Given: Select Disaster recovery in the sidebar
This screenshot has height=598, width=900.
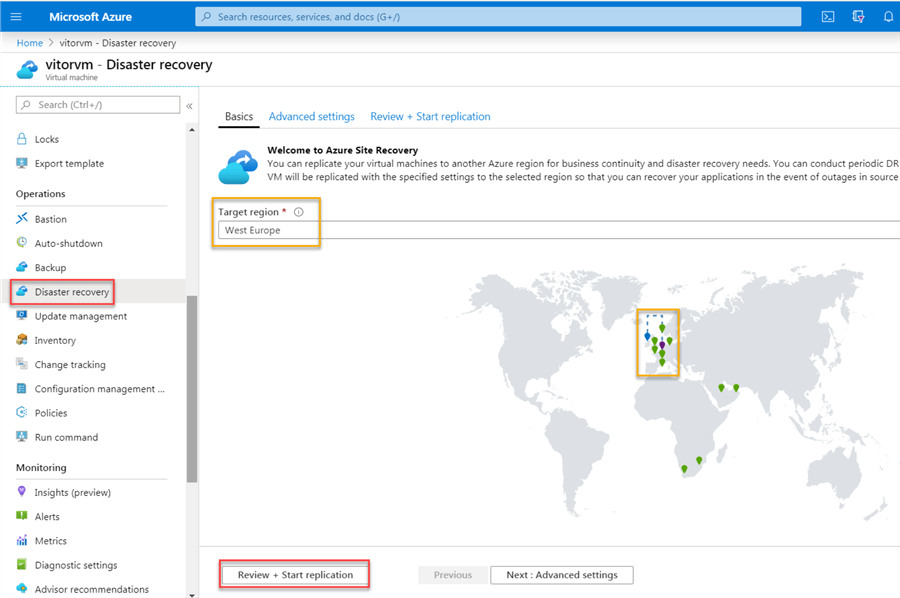Looking at the screenshot, I should point(71,292).
